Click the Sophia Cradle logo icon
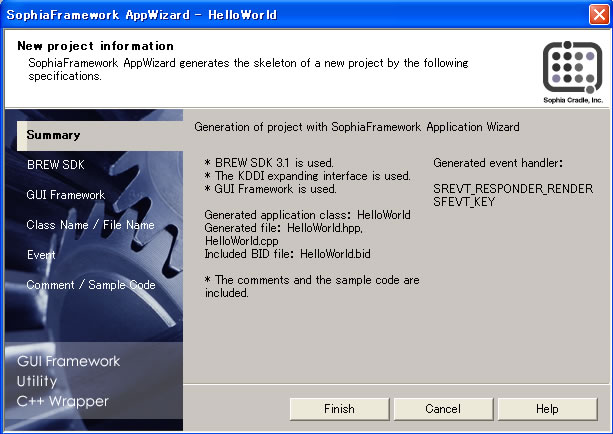 point(573,67)
